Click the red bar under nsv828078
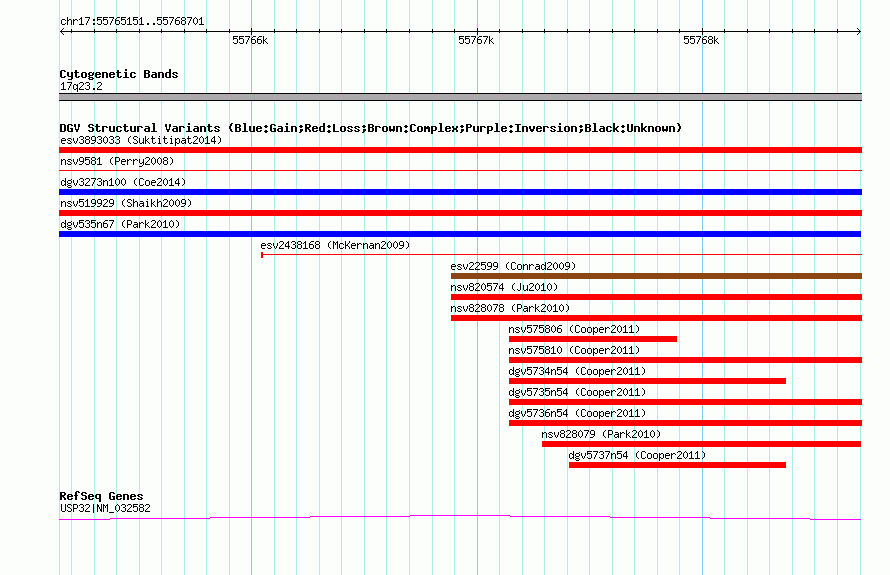Viewport: 890px width, 575px height. (x=656, y=318)
